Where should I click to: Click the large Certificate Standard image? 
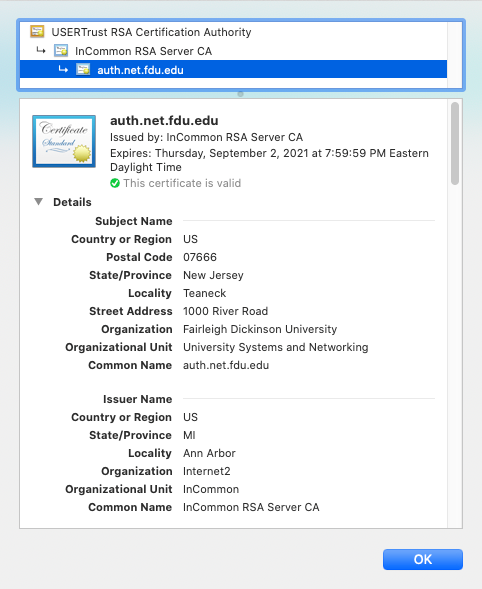tap(64, 141)
